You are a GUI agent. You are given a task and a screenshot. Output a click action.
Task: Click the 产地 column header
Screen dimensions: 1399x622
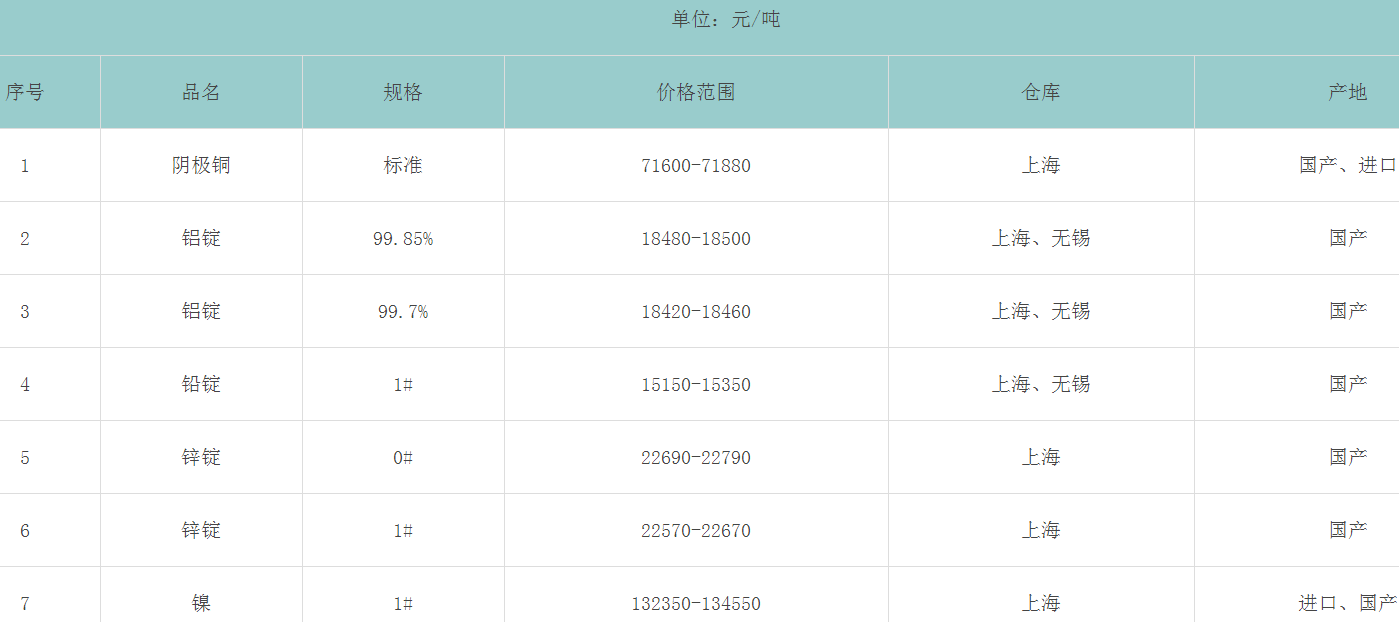[1347, 93]
